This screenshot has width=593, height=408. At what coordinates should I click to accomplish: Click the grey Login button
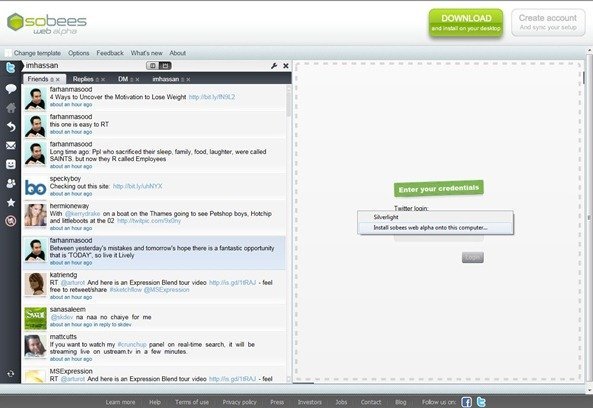473,258
